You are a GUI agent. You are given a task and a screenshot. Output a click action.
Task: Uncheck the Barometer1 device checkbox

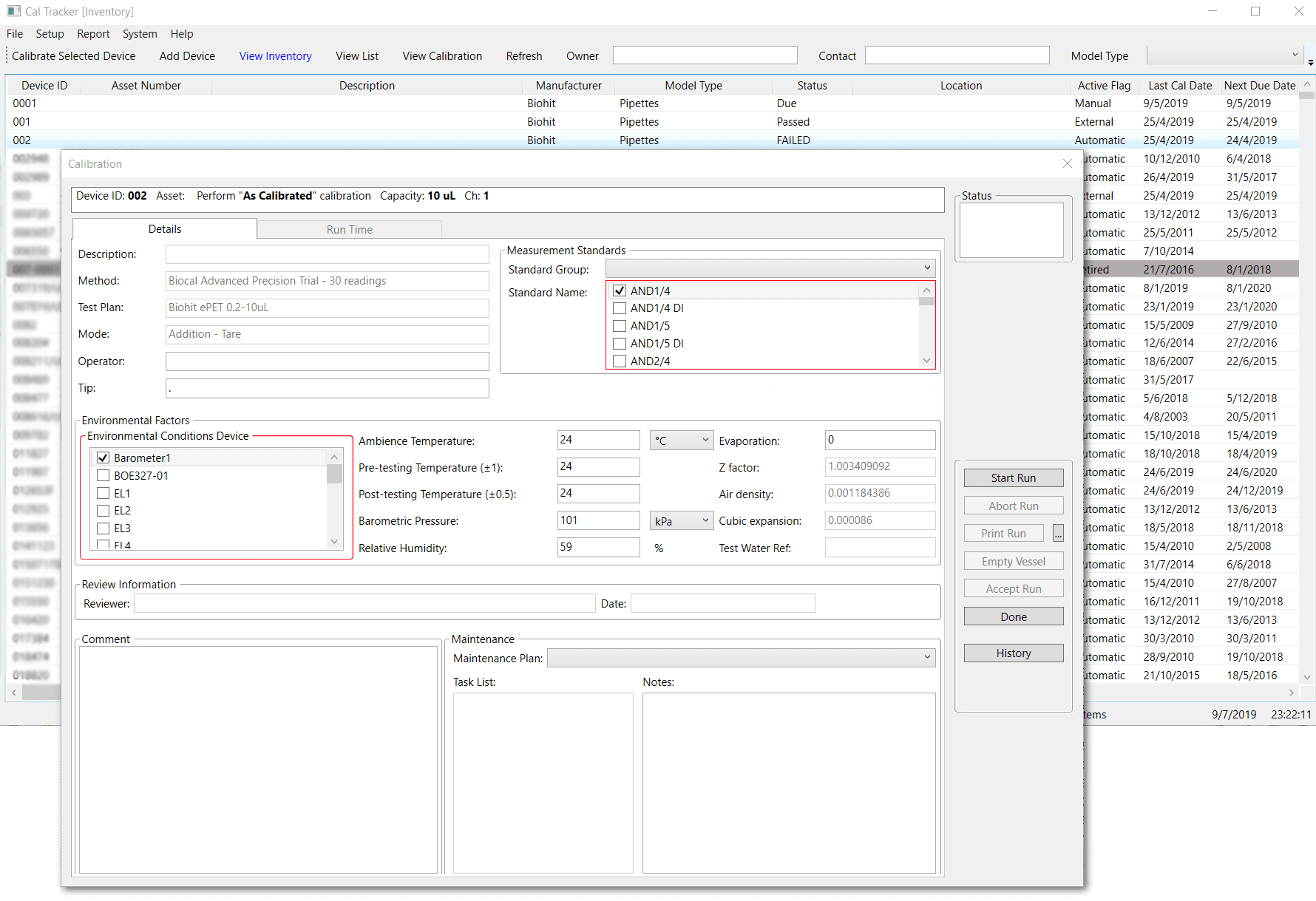pos(104,458)
